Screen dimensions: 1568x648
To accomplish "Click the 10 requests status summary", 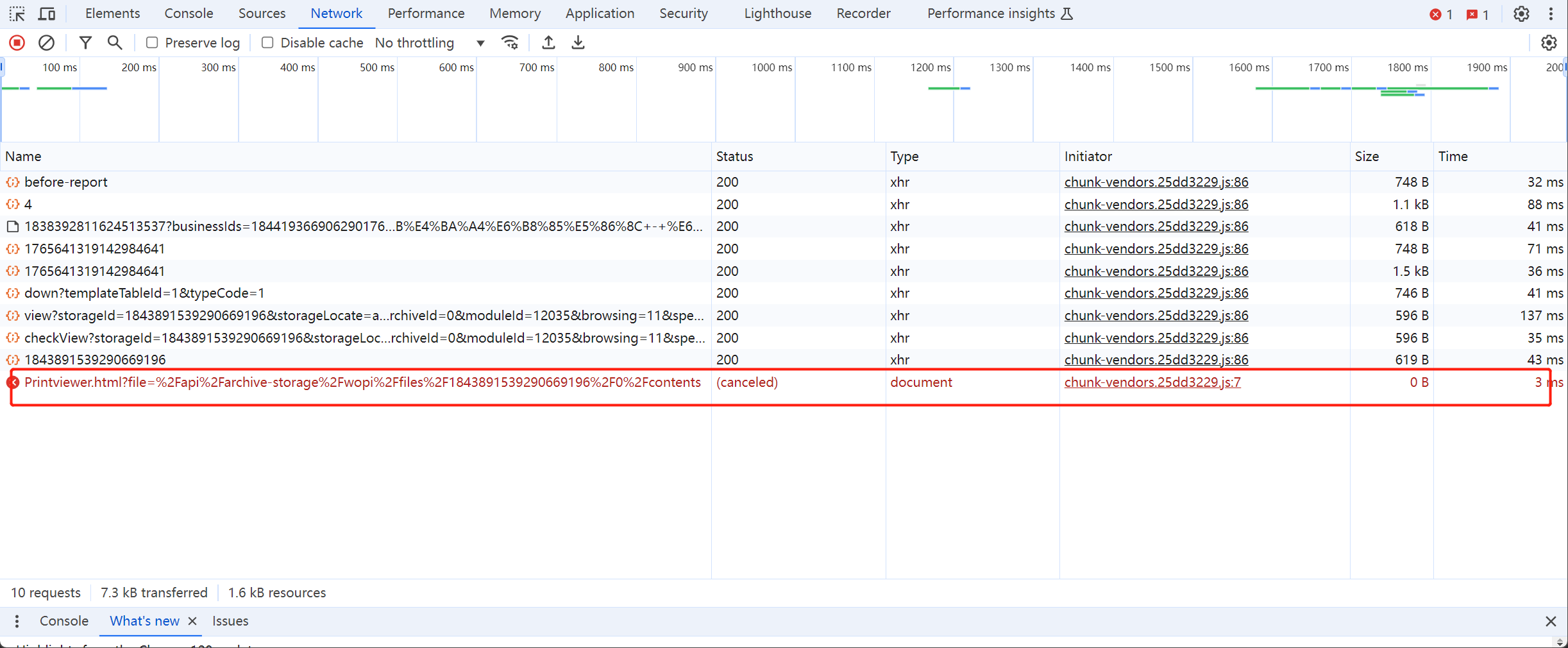I will coord(46,593).
